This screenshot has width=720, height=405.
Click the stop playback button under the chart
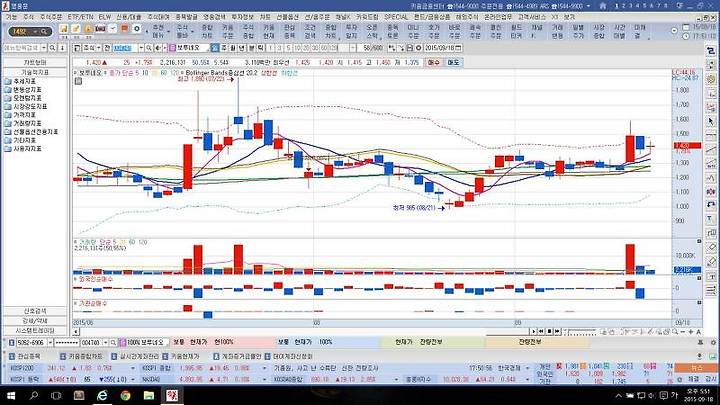tap(549, 332)
